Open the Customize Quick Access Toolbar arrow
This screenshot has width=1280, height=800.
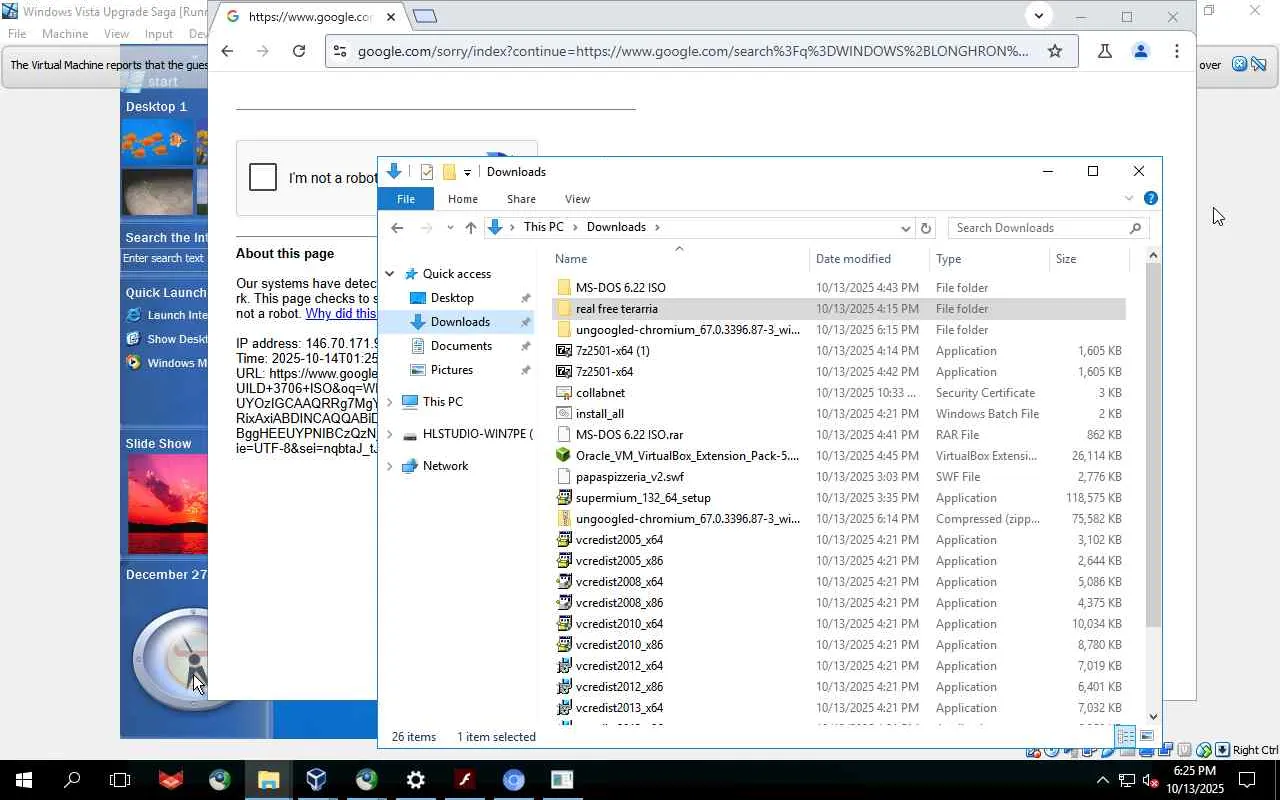point(467,173)
